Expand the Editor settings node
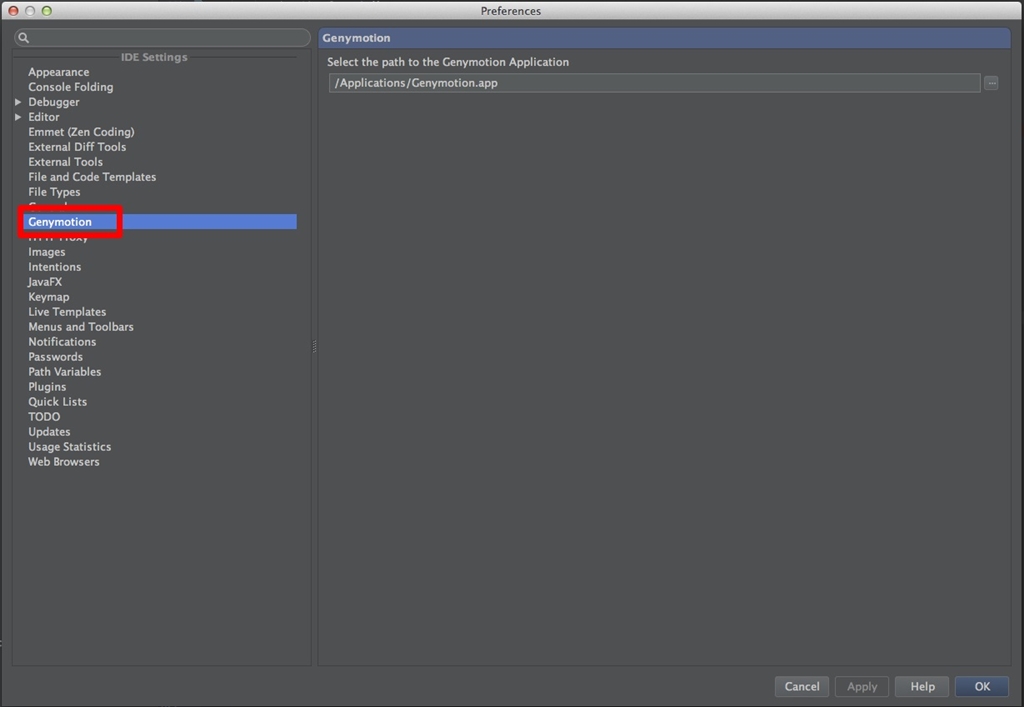This screenshot has height=707, width=1024. coord(18,117)
